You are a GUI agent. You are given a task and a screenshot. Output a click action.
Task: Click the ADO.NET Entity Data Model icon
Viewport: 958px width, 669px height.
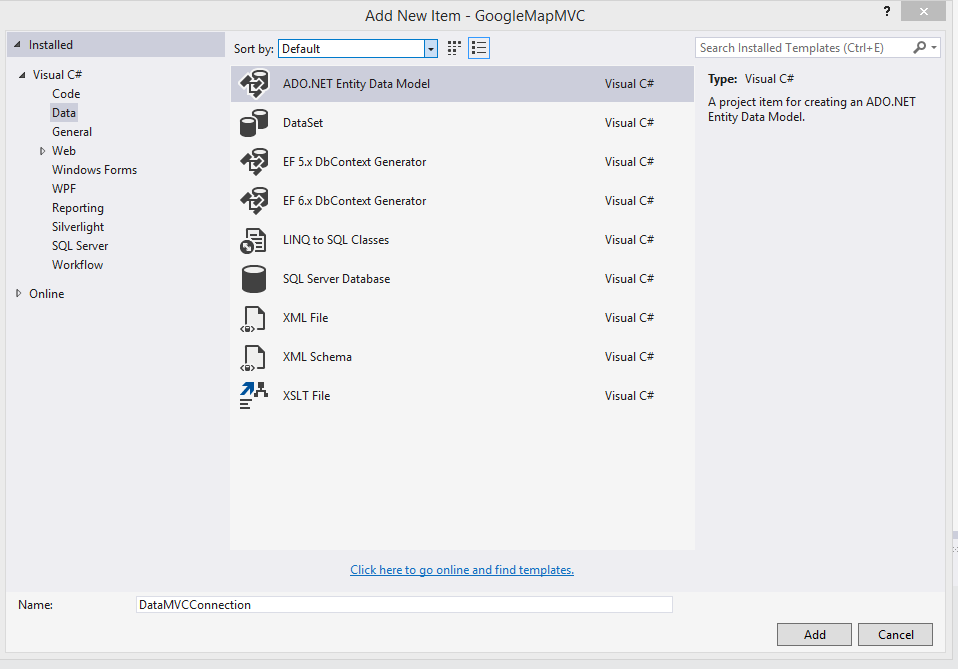coord(254,84)
